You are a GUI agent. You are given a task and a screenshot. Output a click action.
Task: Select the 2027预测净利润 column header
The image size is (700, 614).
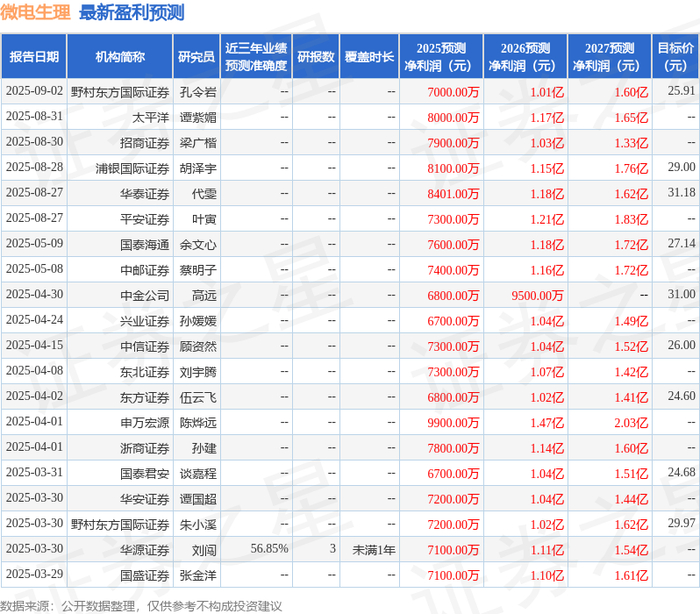click(x=609, y=57)
